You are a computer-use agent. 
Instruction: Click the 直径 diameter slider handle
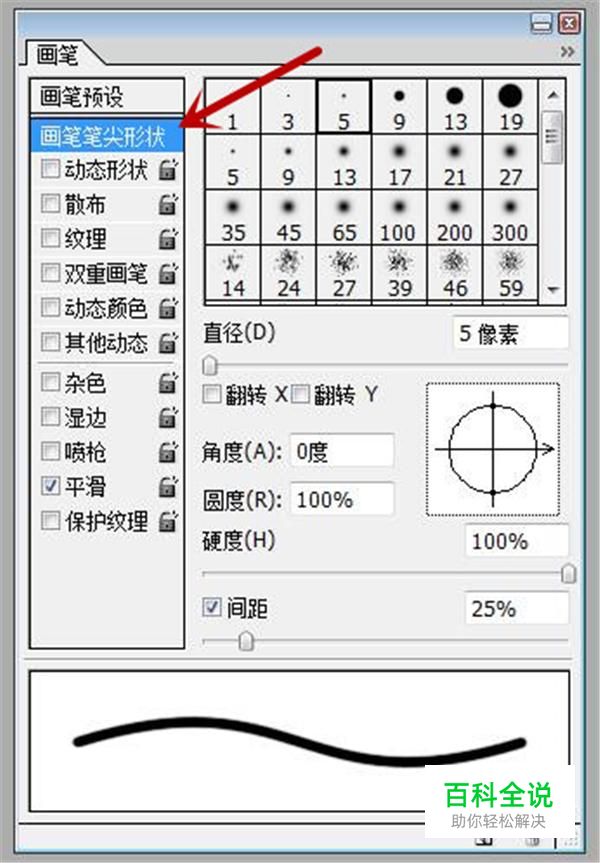click(210, 365)
